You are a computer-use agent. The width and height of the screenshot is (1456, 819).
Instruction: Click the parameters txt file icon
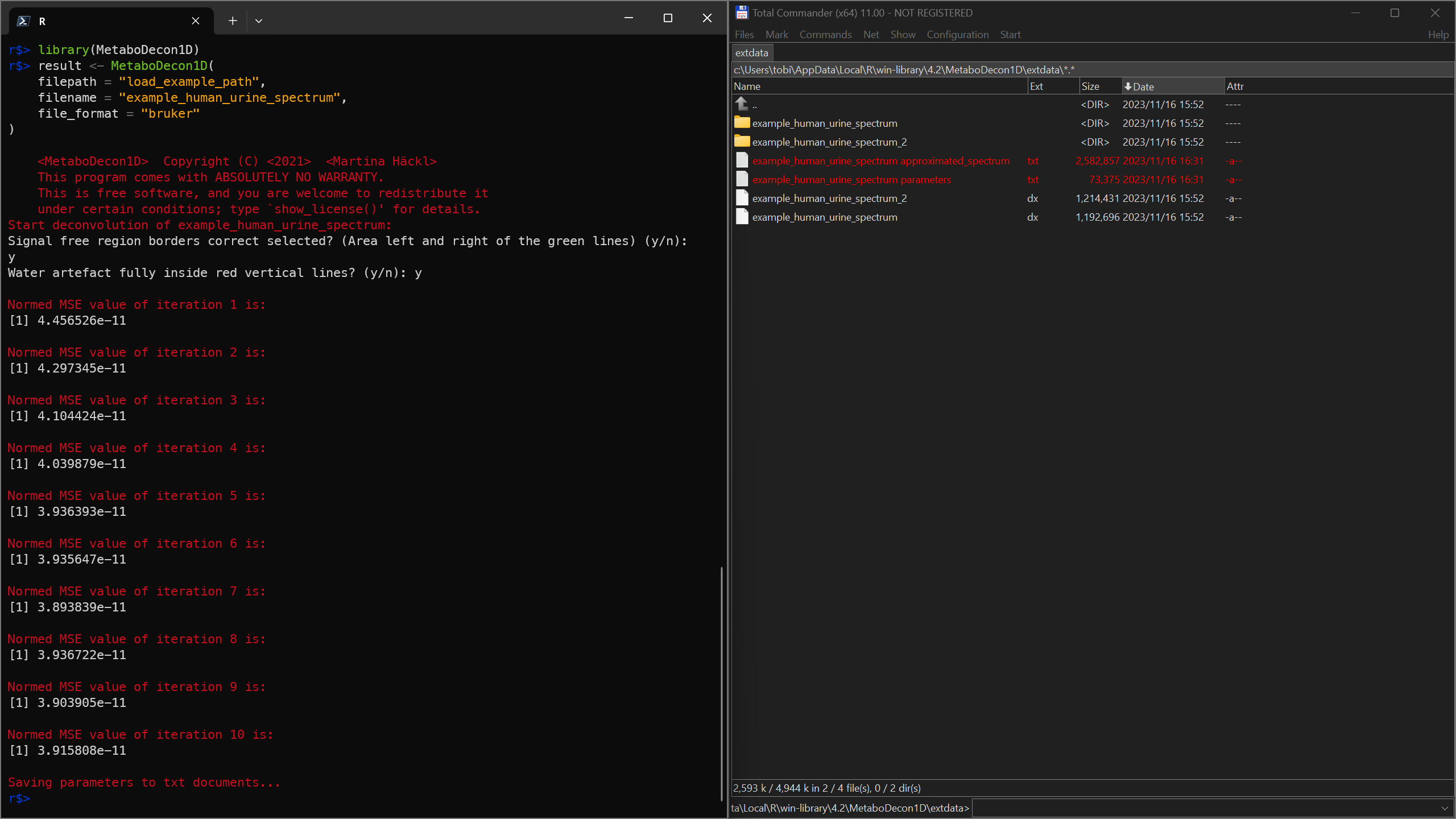(742, 179)
